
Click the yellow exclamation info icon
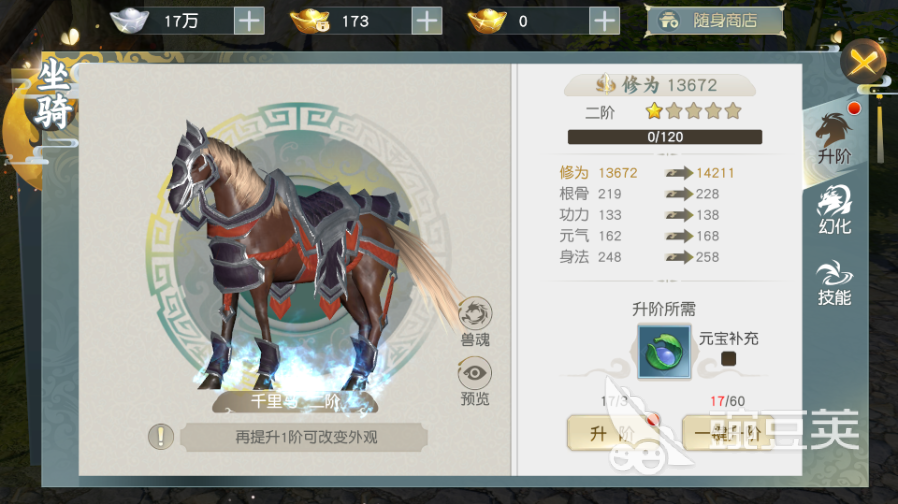click(x=161, y=437)
